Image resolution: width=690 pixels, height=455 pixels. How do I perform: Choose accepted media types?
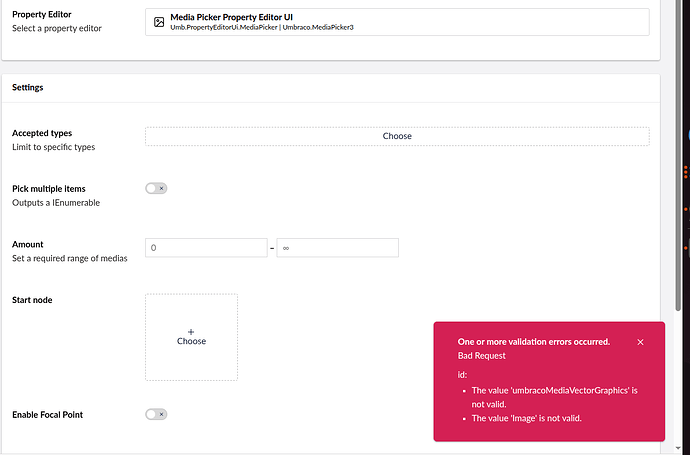(397, 136)
